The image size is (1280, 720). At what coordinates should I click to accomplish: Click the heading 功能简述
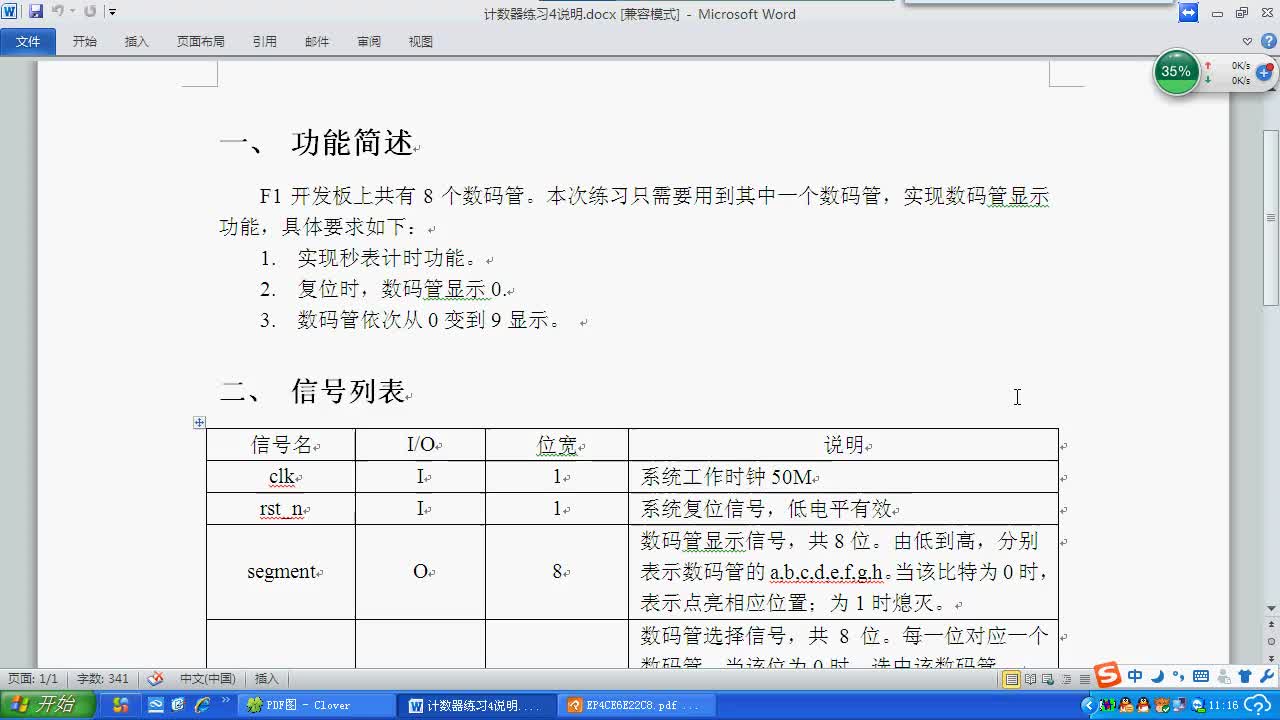point(353,143)
